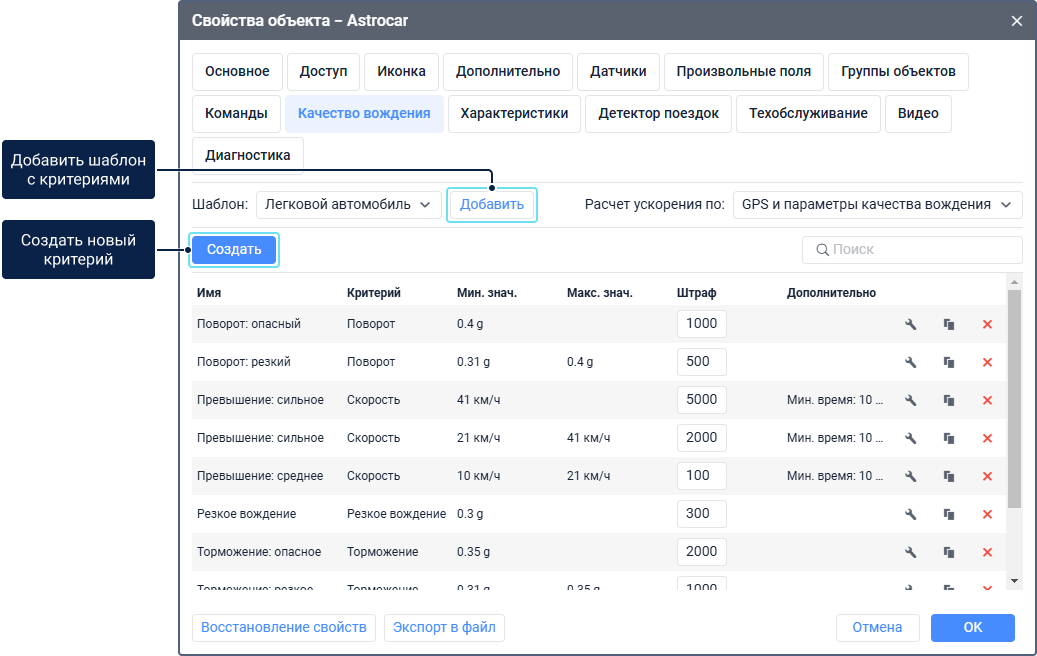
Task: Click the Добавить template button
Action: point(491,205)
